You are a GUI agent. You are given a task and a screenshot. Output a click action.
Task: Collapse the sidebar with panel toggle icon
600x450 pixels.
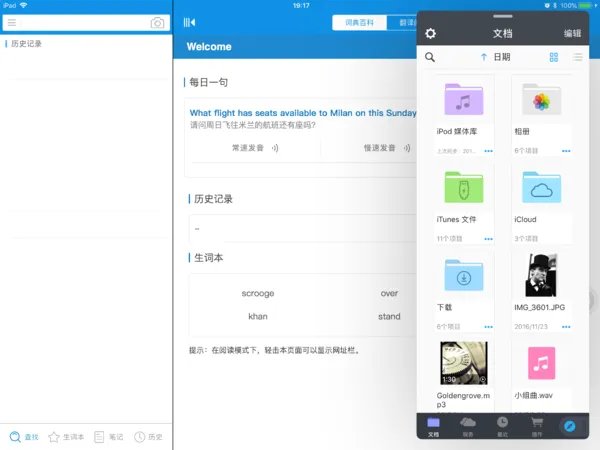[x=189, y=23]
